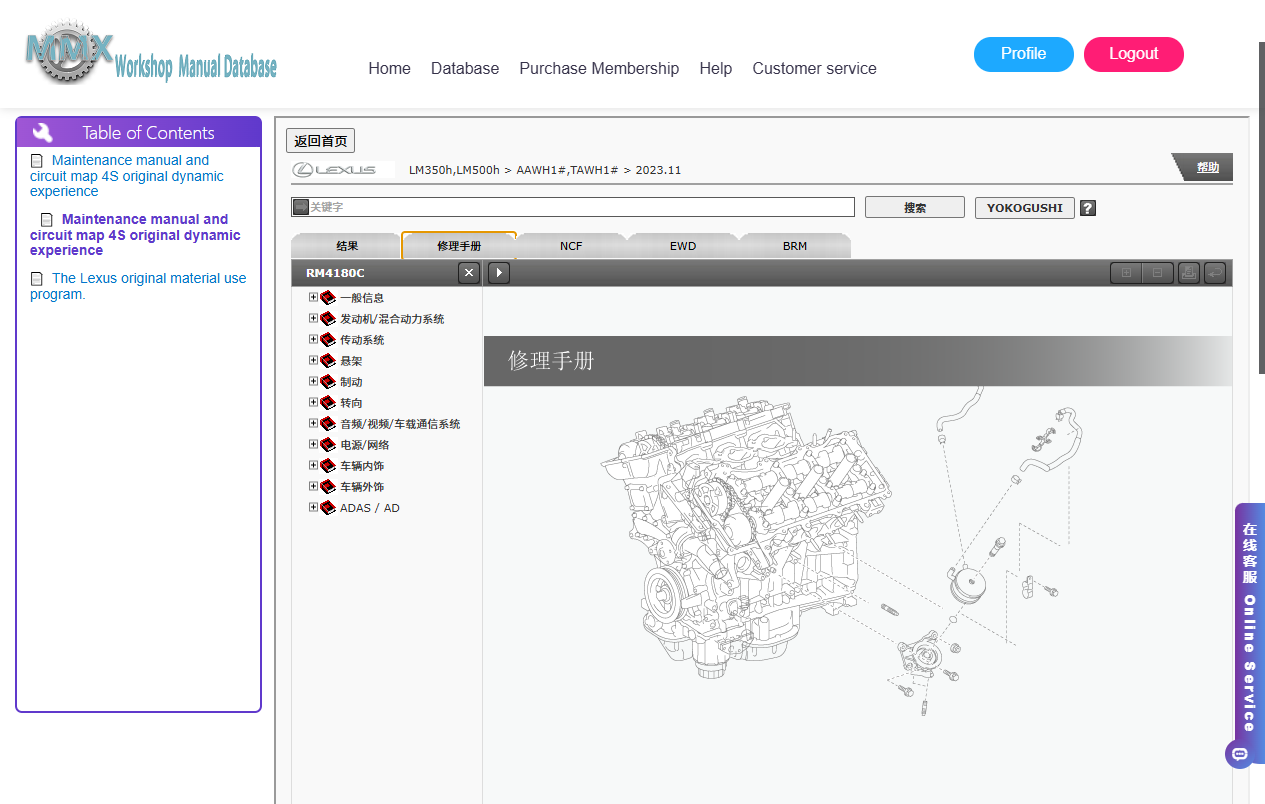The height and width of the screenshot is (804, 1265).
Task: Click the zoom-out minus icon in the viewer toolbar
Action: tap(1158, 273)
